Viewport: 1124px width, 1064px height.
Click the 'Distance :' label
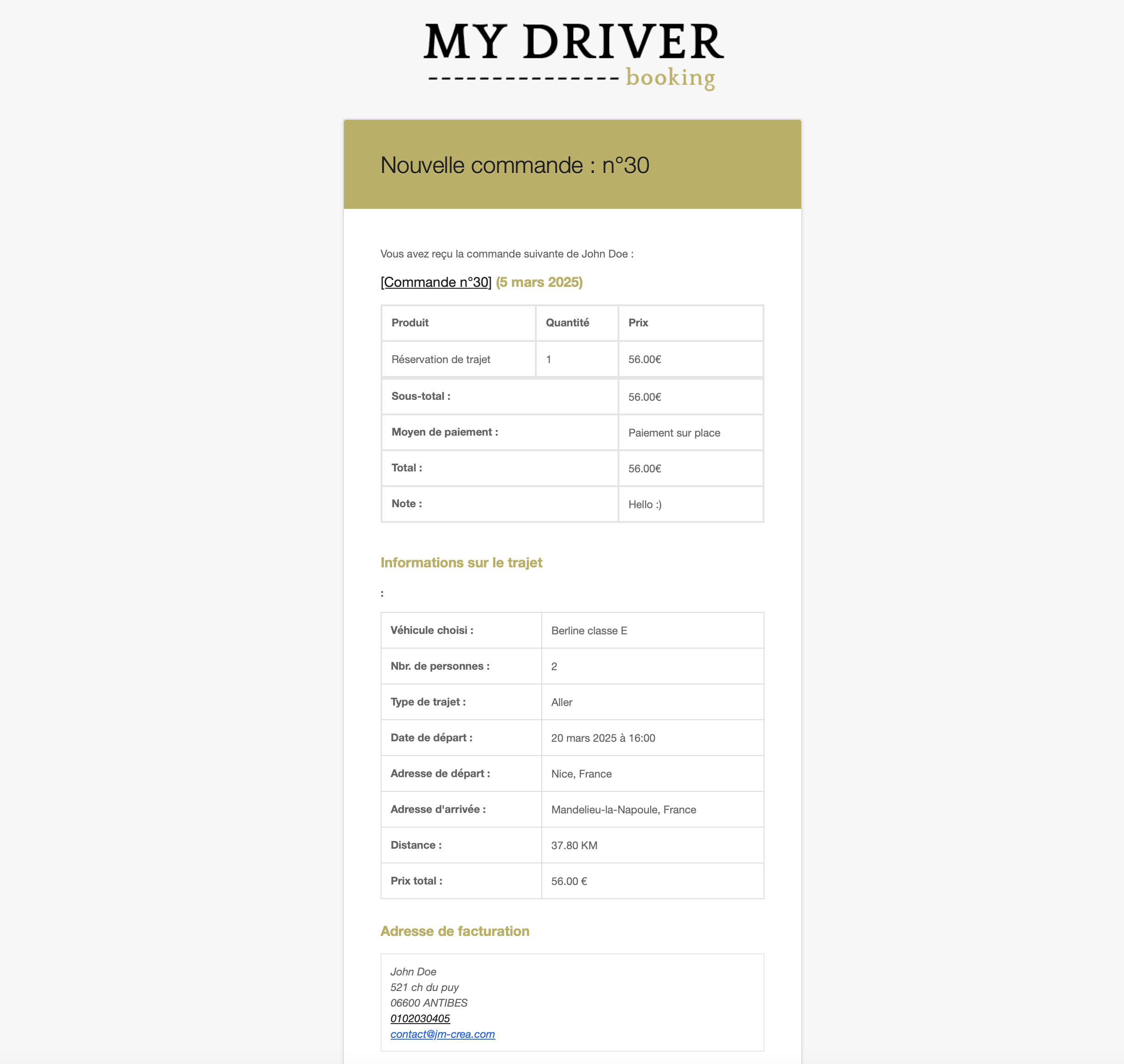pyautogui.click(x=416, y=845)
